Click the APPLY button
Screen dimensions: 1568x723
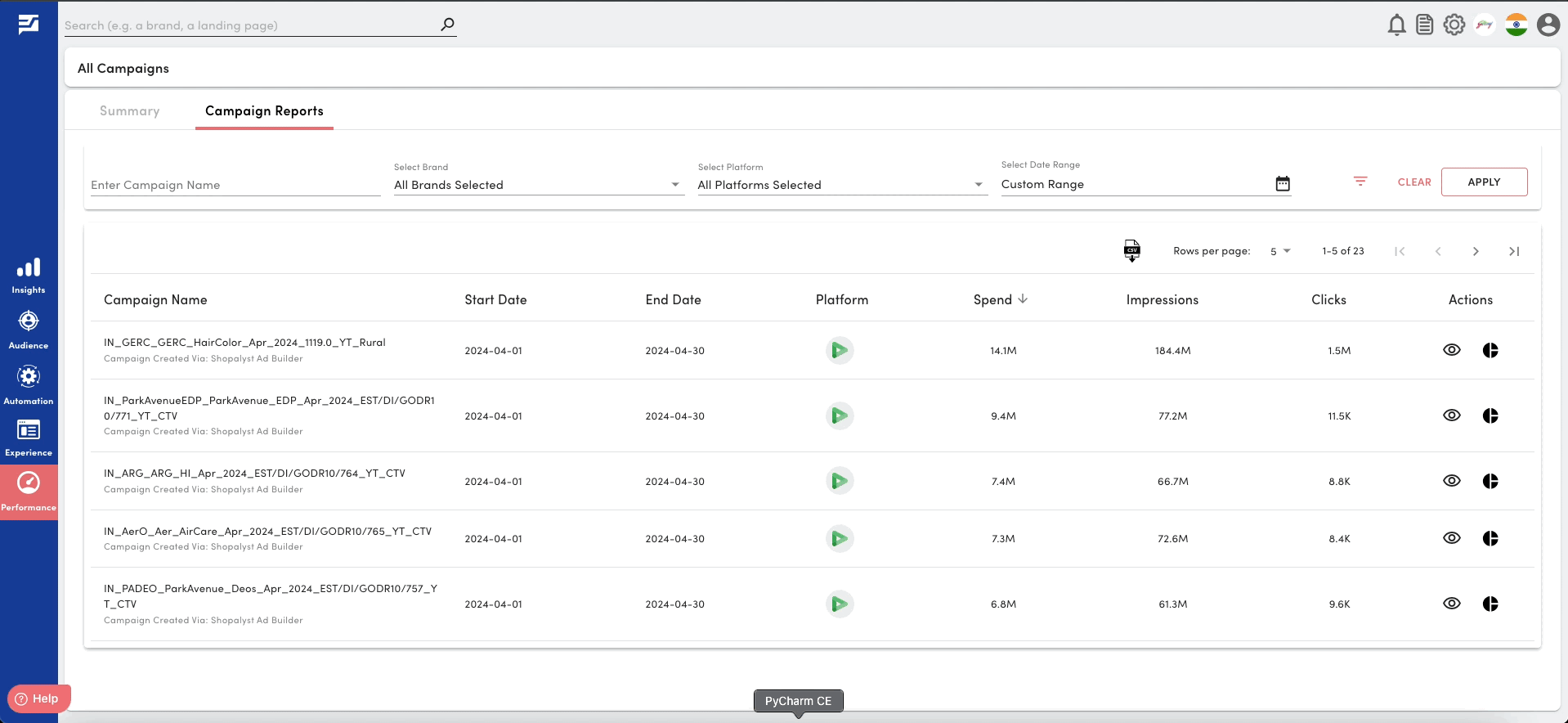point(1484,182)
